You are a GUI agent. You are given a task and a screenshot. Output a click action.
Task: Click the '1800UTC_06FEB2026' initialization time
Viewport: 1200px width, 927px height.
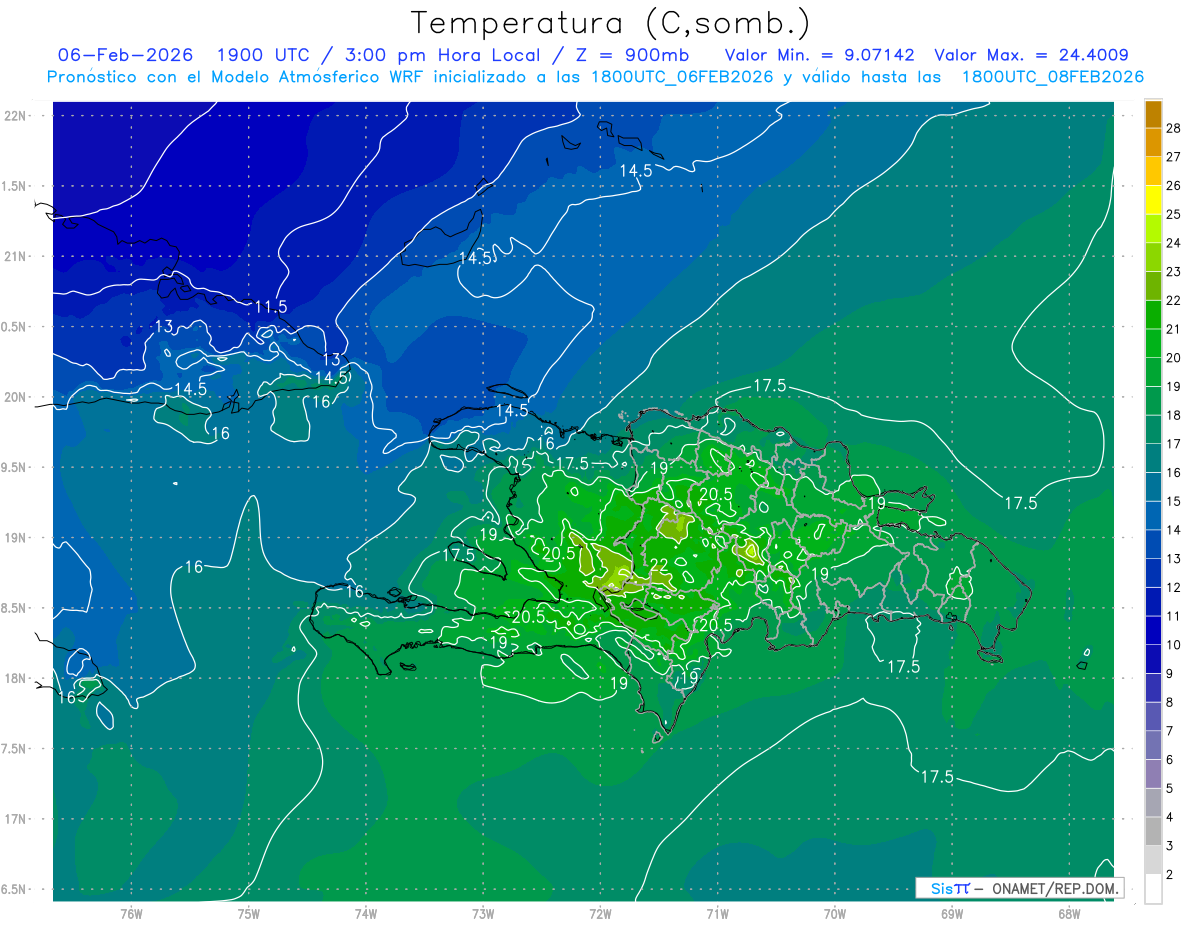pos(678,77)
